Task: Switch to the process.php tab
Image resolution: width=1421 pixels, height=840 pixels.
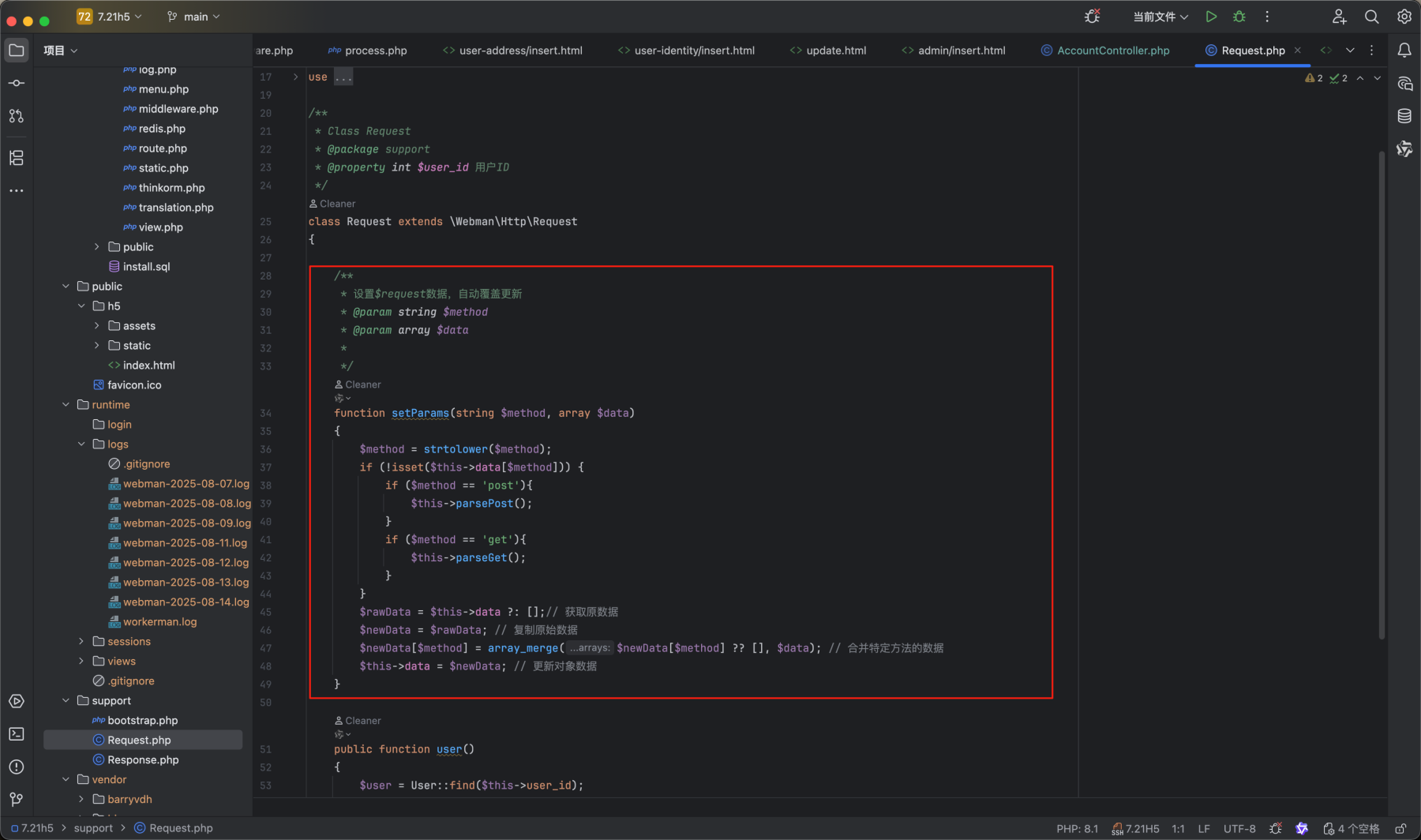Action: [x=368, y=51]
